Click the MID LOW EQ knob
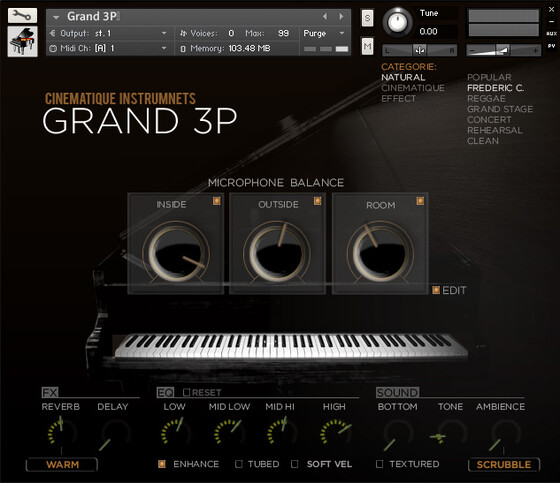The image size is (560, 483). click(229, 433)
